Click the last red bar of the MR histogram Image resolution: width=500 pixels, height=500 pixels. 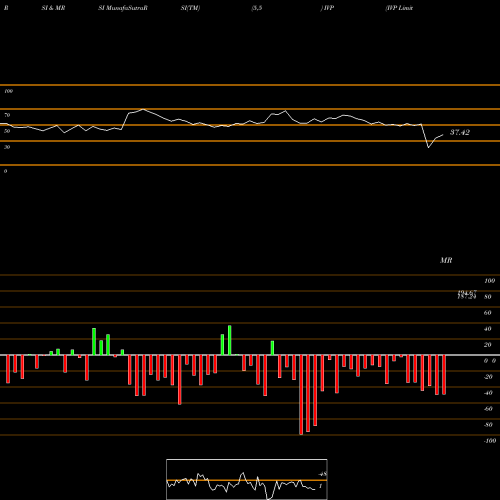point(444,375)
